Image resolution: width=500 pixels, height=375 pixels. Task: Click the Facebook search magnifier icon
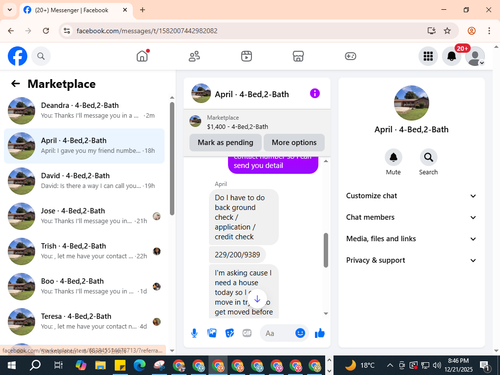point(41,56)
